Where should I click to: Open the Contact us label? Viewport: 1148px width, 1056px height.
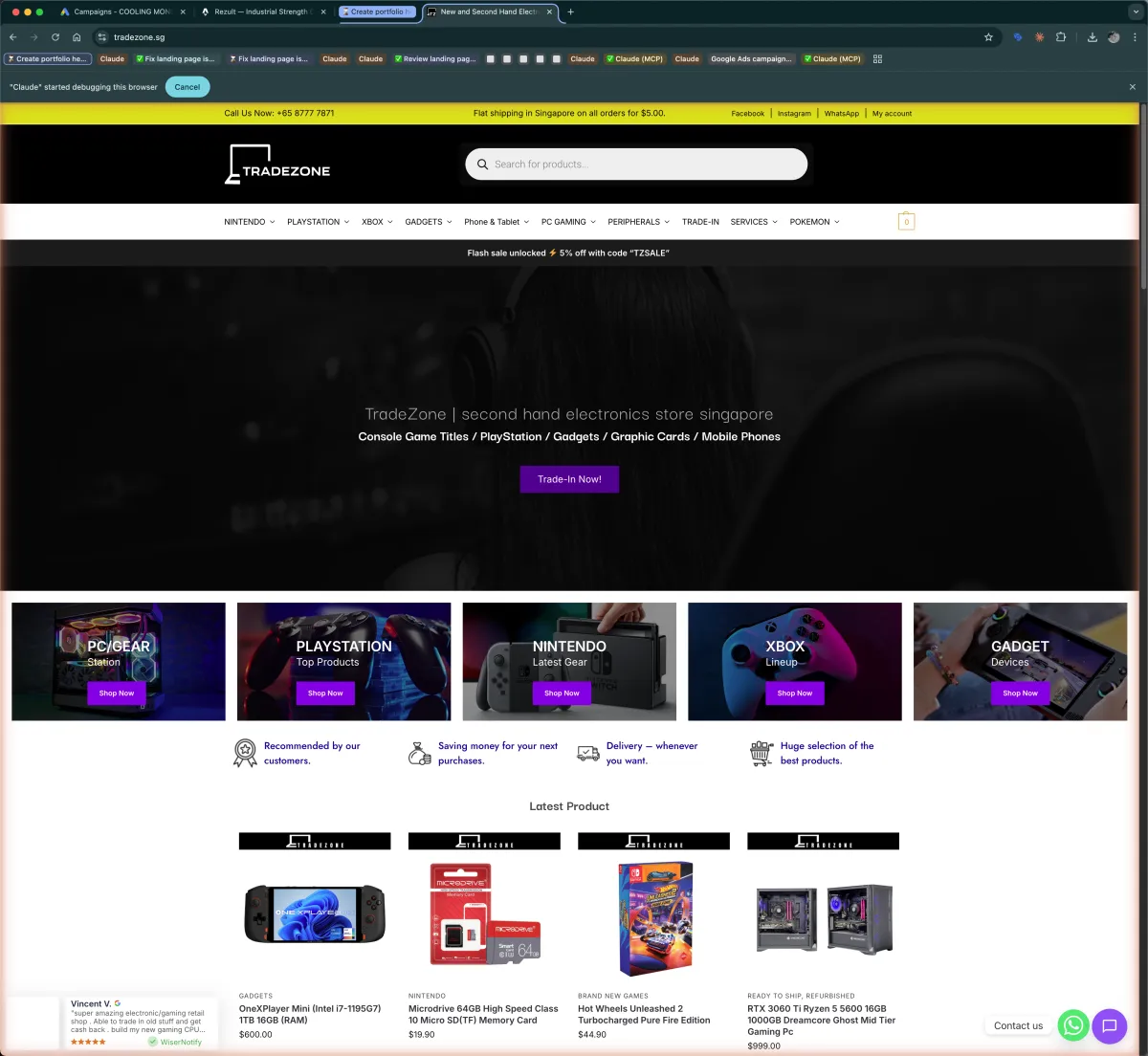pos(1018,1025)
